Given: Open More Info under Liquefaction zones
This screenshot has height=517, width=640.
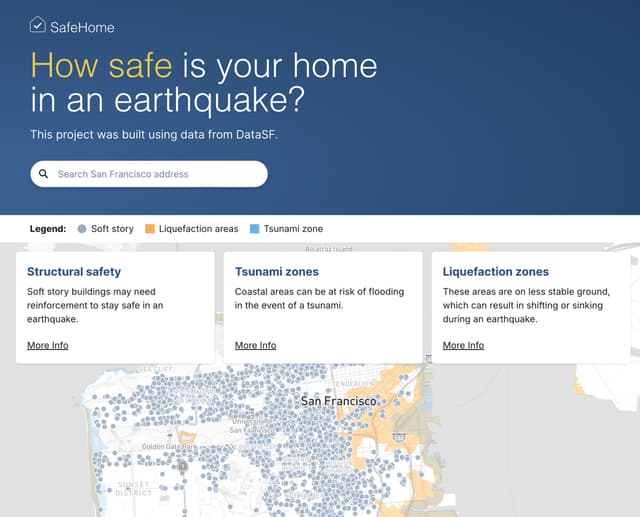Looking at the screenshot, I should click(x=463, y=345).
